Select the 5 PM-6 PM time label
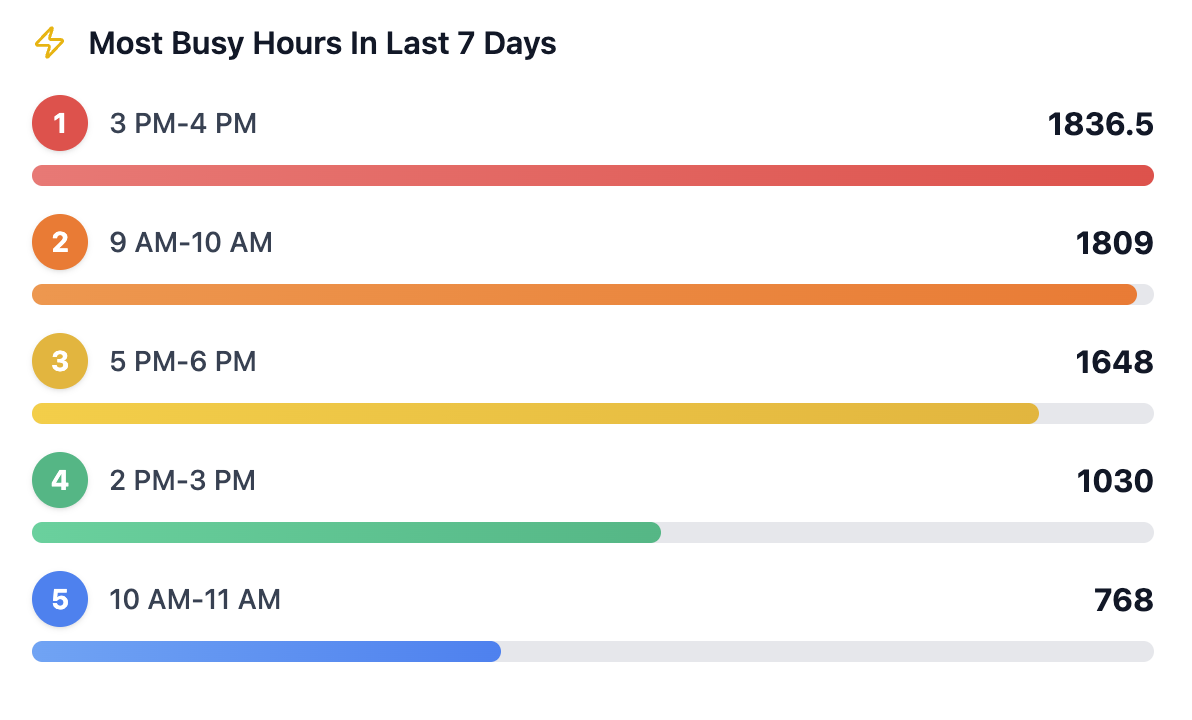This screenshot has width=1192, height=720. (183, 362)
